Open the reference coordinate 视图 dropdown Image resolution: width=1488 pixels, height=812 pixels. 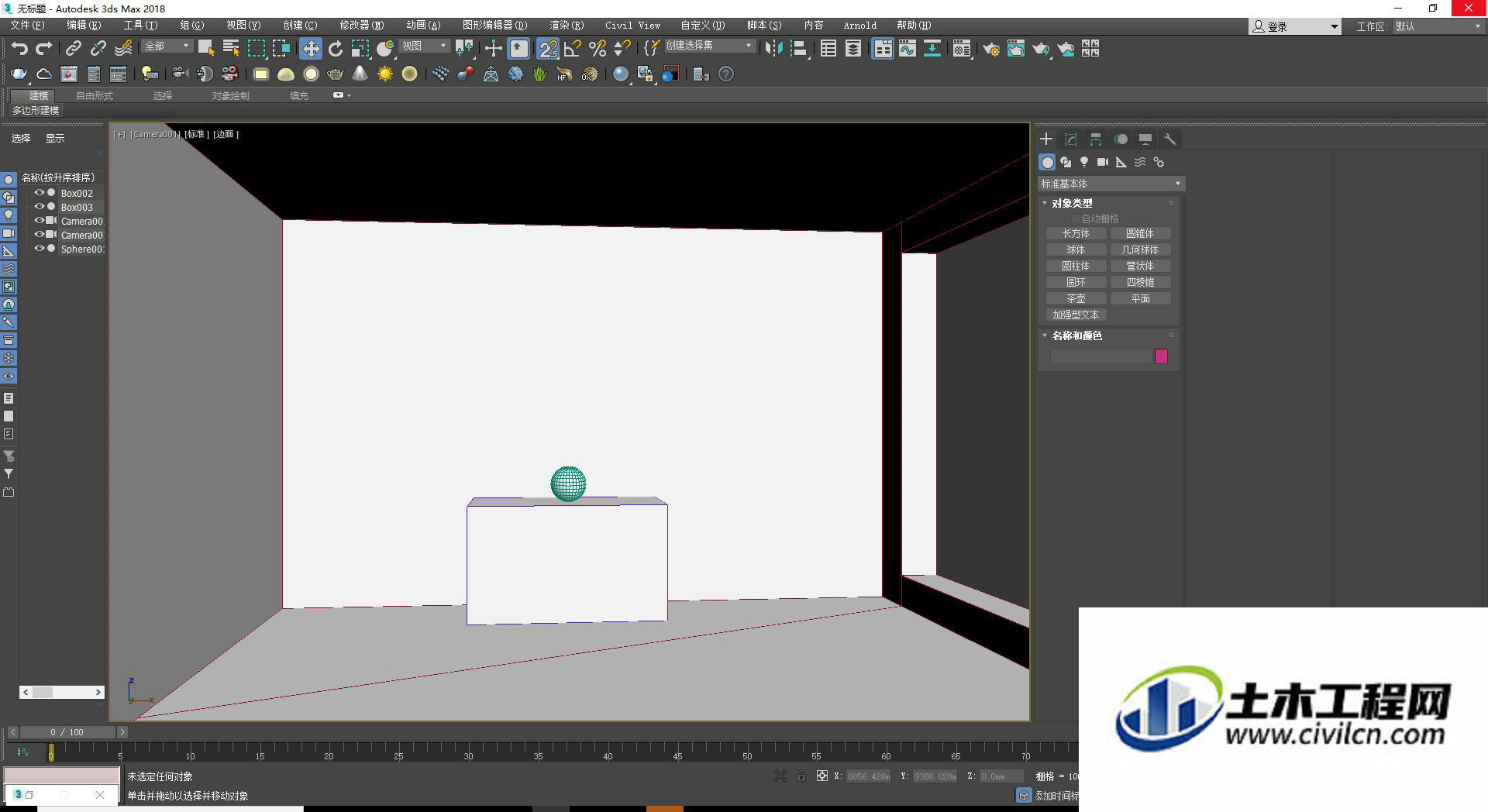tap(424, 46)
